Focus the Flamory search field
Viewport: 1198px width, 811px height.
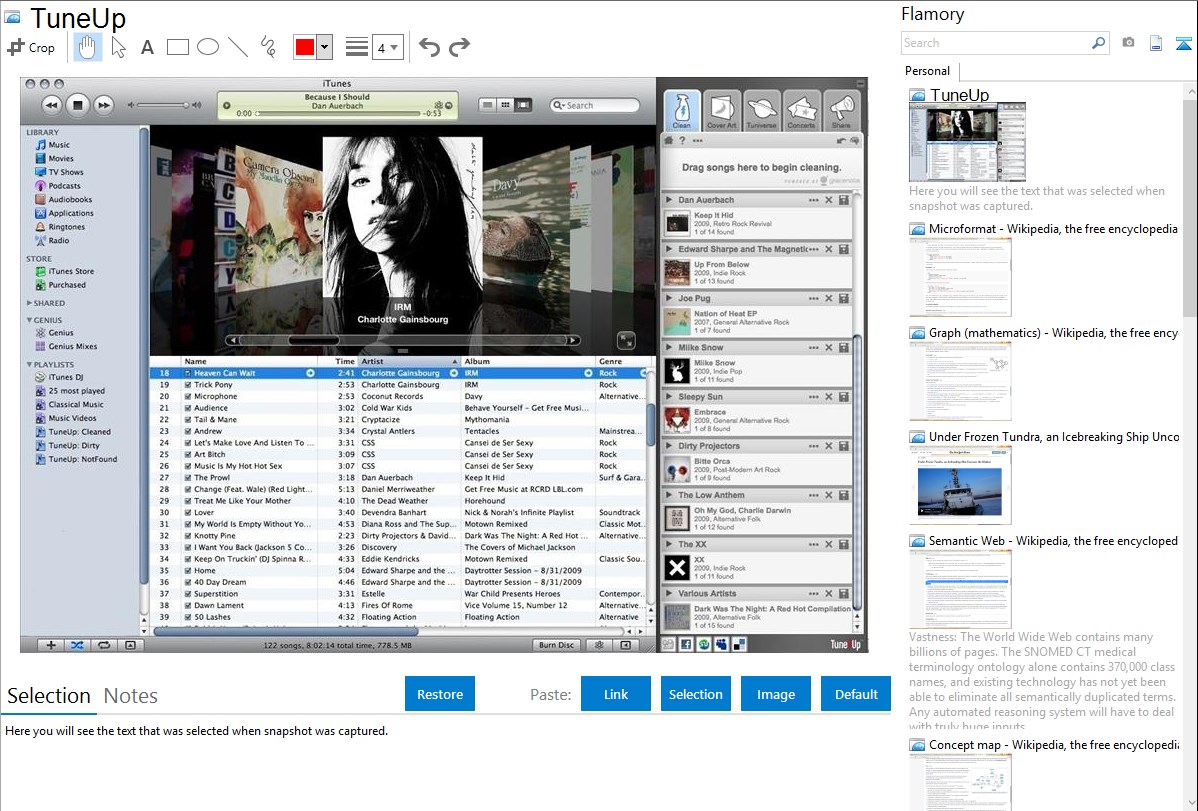click(995, 43)
